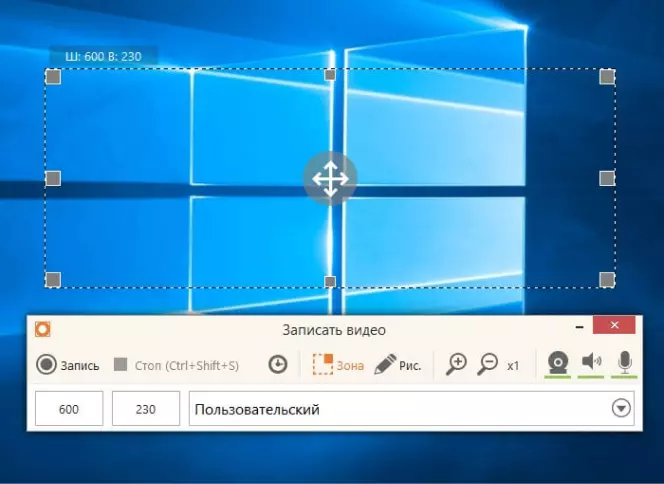Open the timer clock icon
The image size is (664, 484).
[x=278, y=365]
